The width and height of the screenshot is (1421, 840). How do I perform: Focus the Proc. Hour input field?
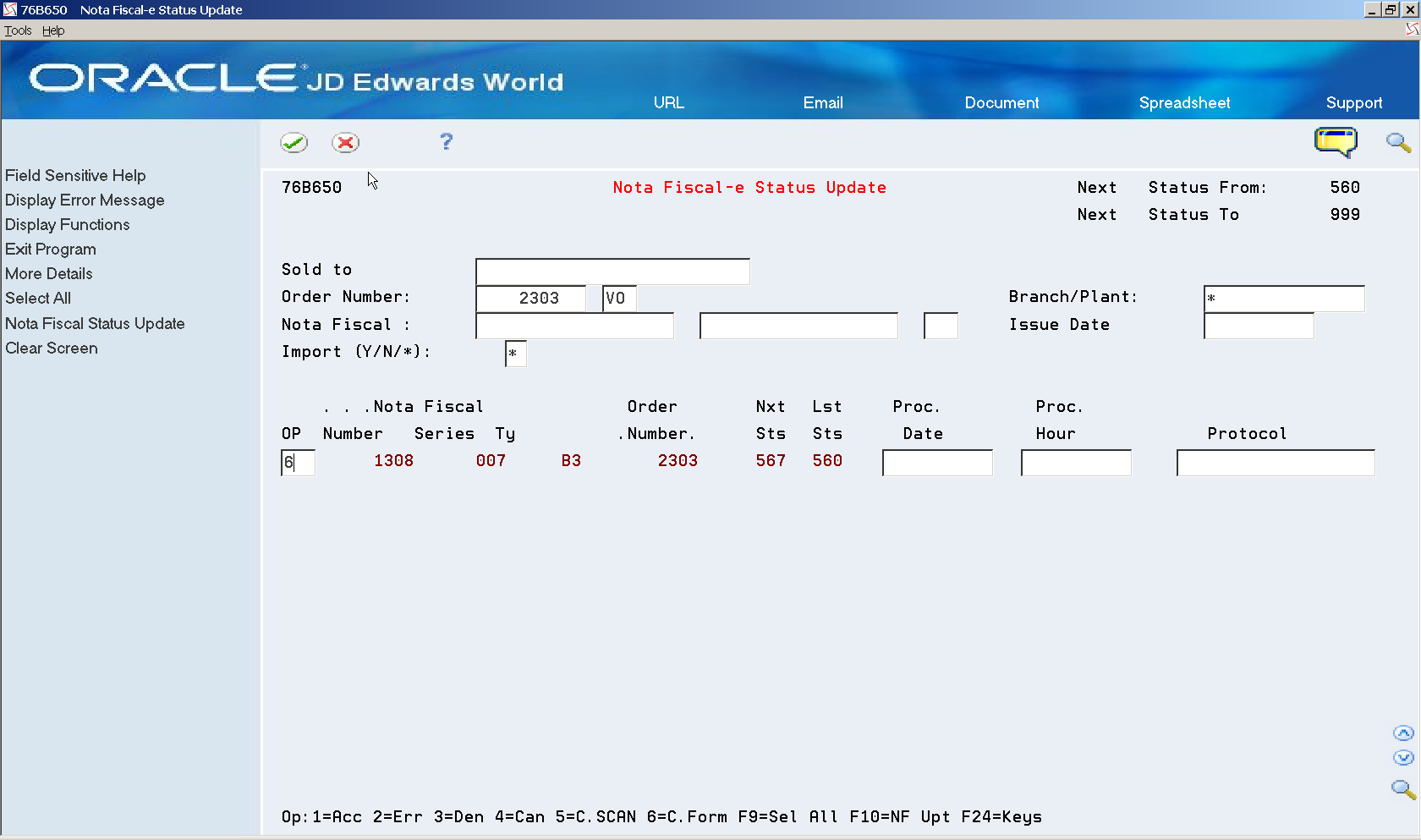[1076, 463]
